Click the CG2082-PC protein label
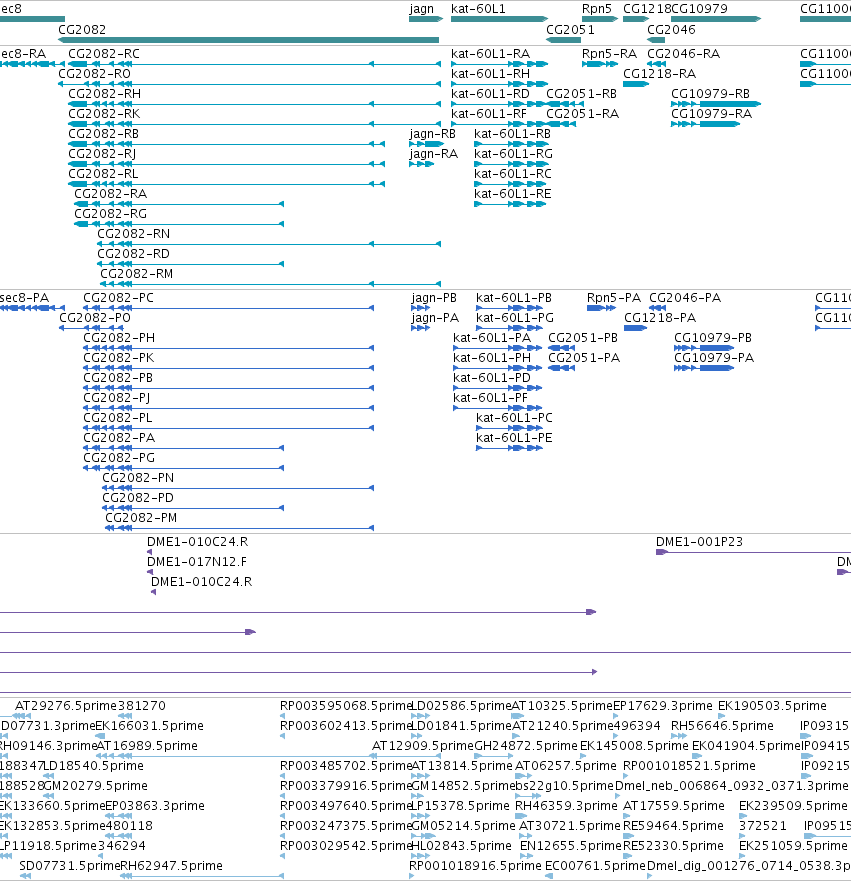851x881 pixels. [119, 298]
